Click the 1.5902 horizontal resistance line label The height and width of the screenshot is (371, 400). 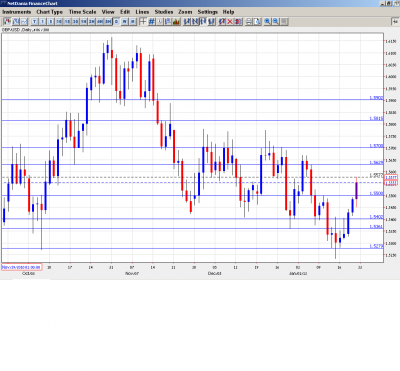tap(376, 98)
